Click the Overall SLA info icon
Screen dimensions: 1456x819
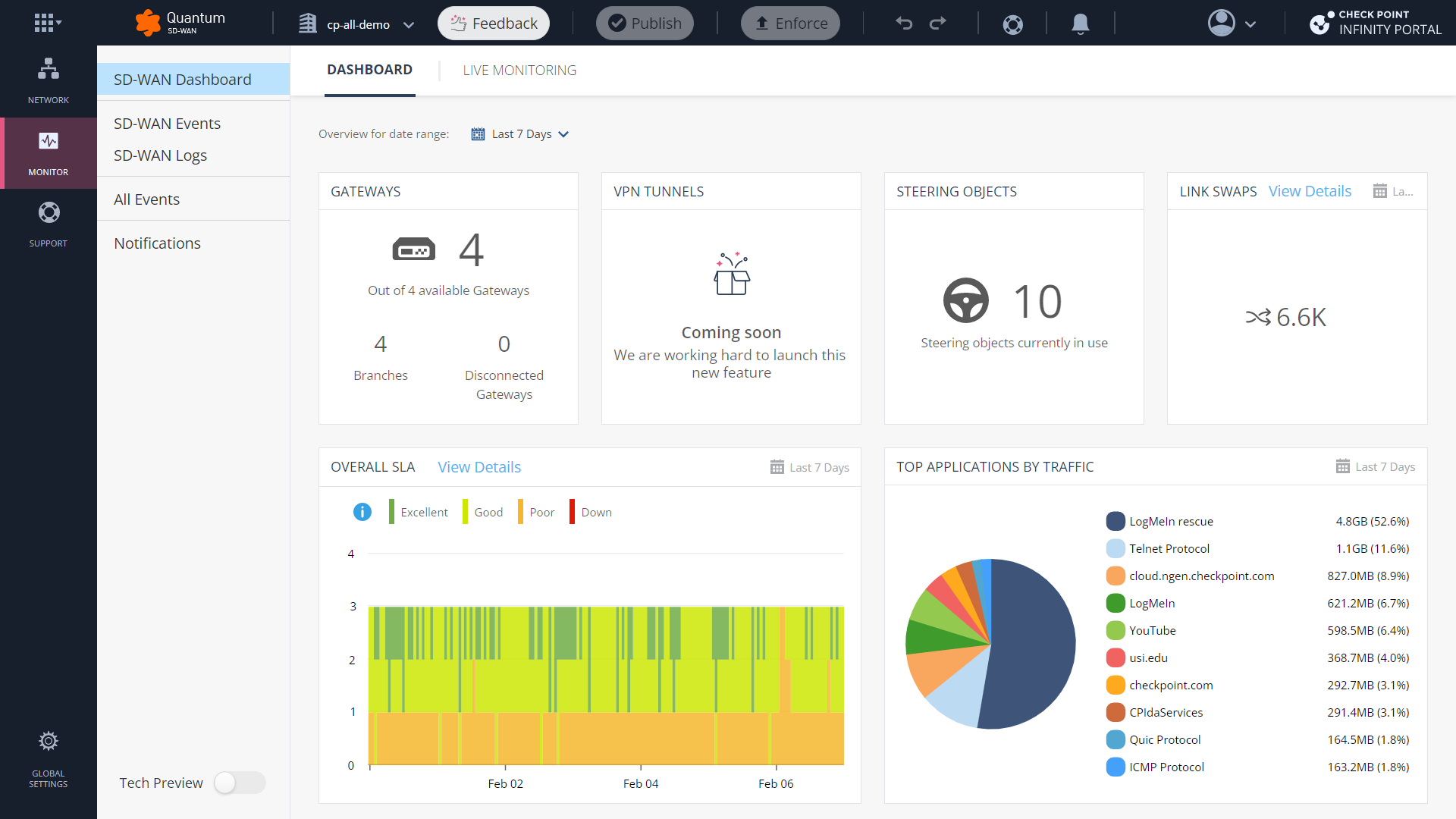tap(362, 512)
